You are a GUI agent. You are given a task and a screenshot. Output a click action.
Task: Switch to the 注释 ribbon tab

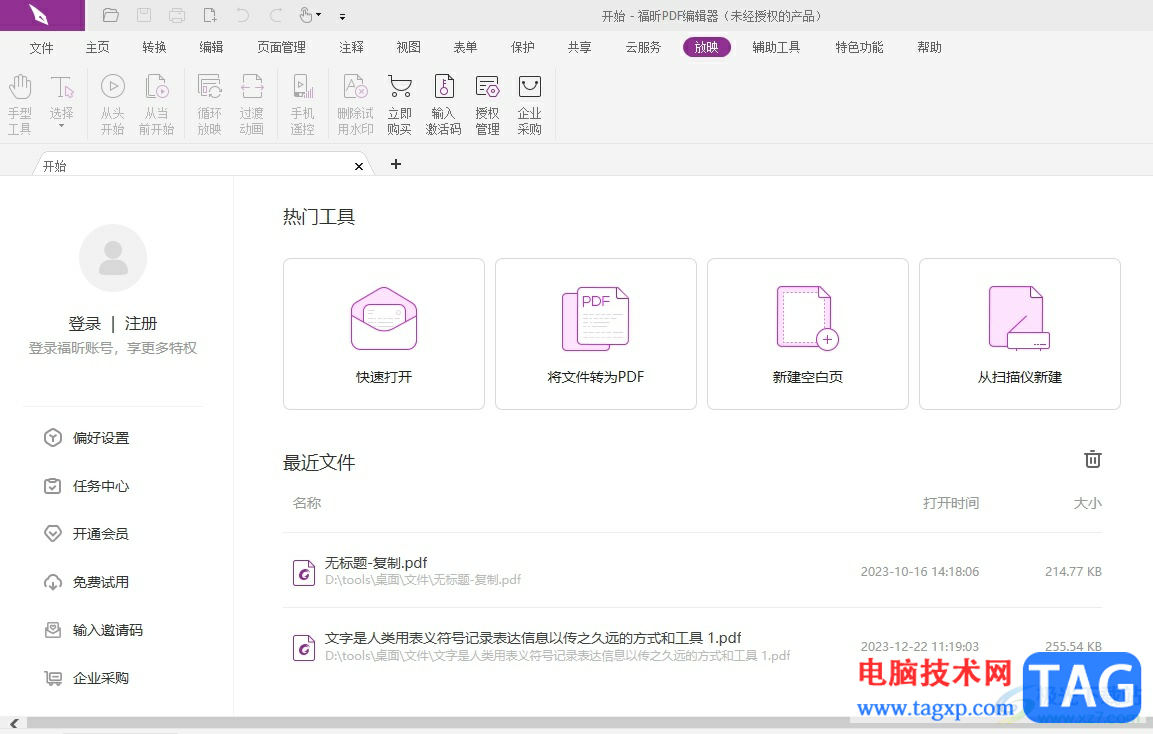tap(351, 47)
